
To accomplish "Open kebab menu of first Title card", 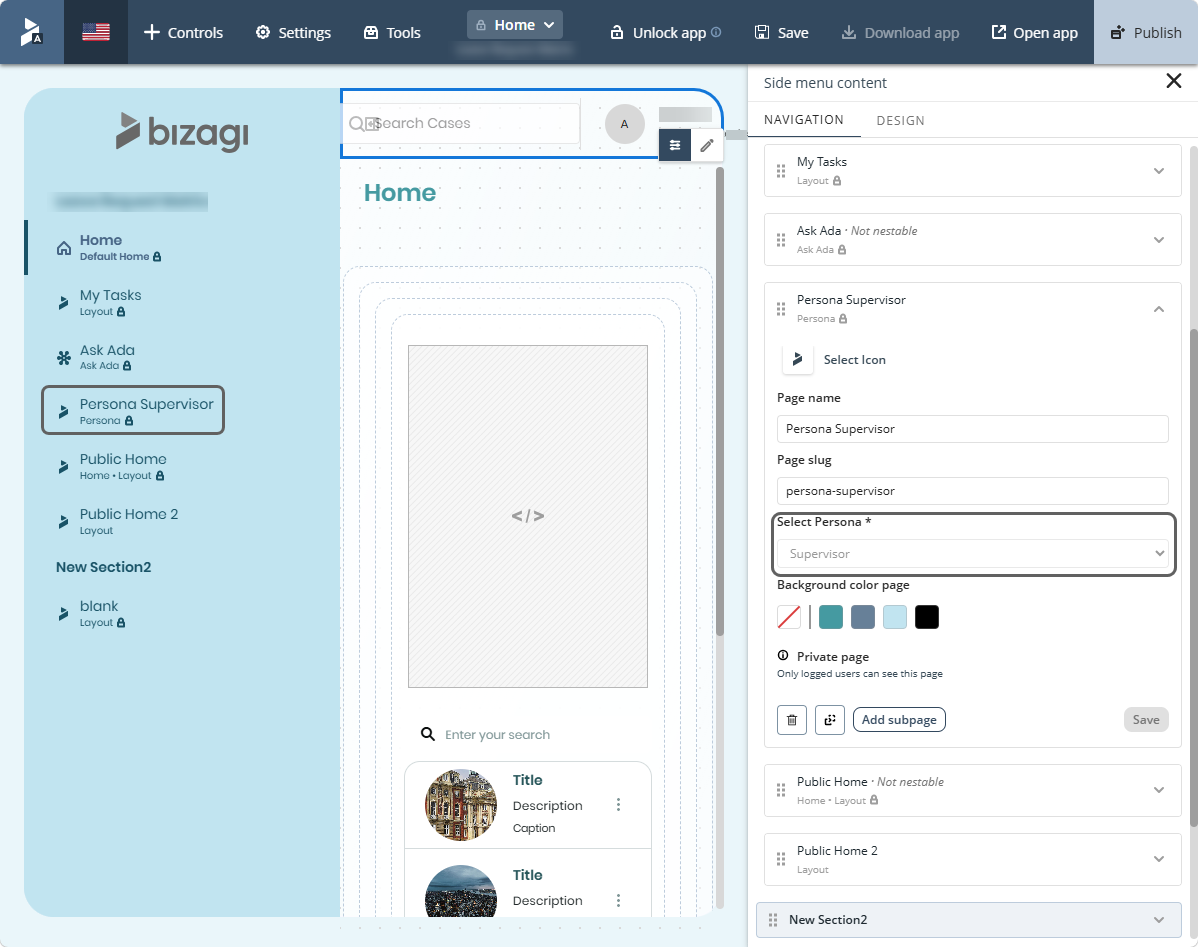I will 618,804.
